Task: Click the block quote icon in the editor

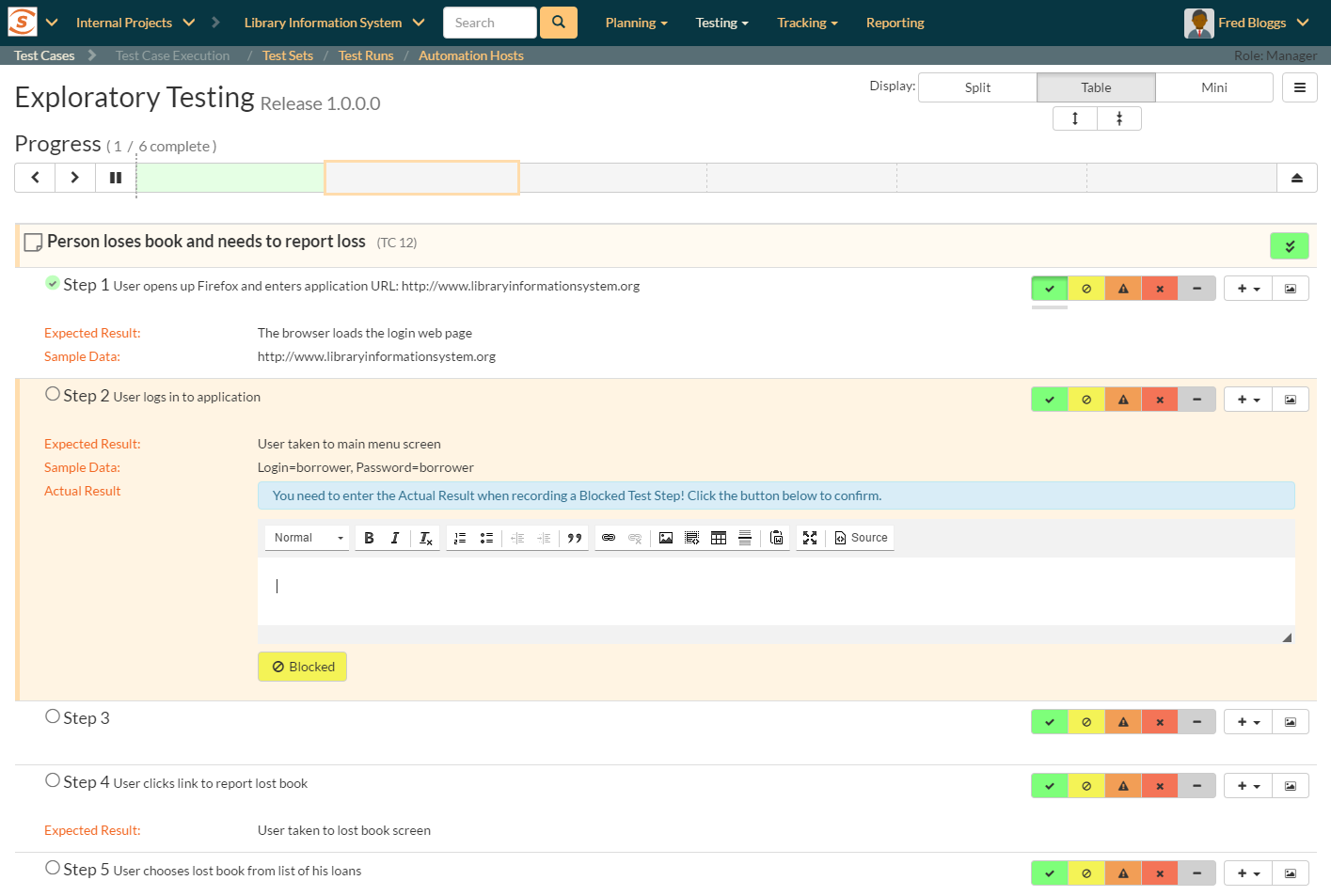Action: pyautogui.click(x=575, y=538)
